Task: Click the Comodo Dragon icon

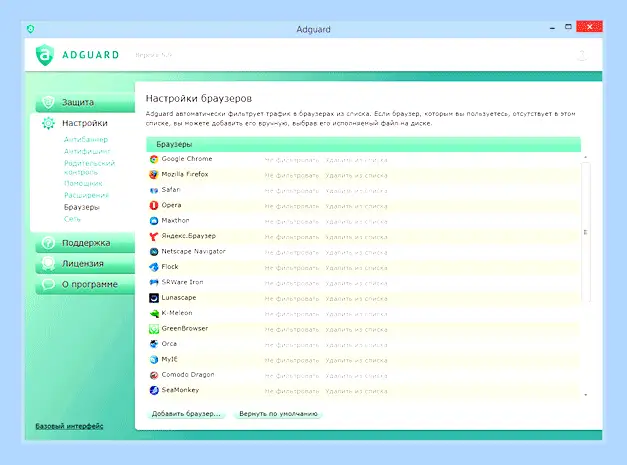Action: (154, 375)
